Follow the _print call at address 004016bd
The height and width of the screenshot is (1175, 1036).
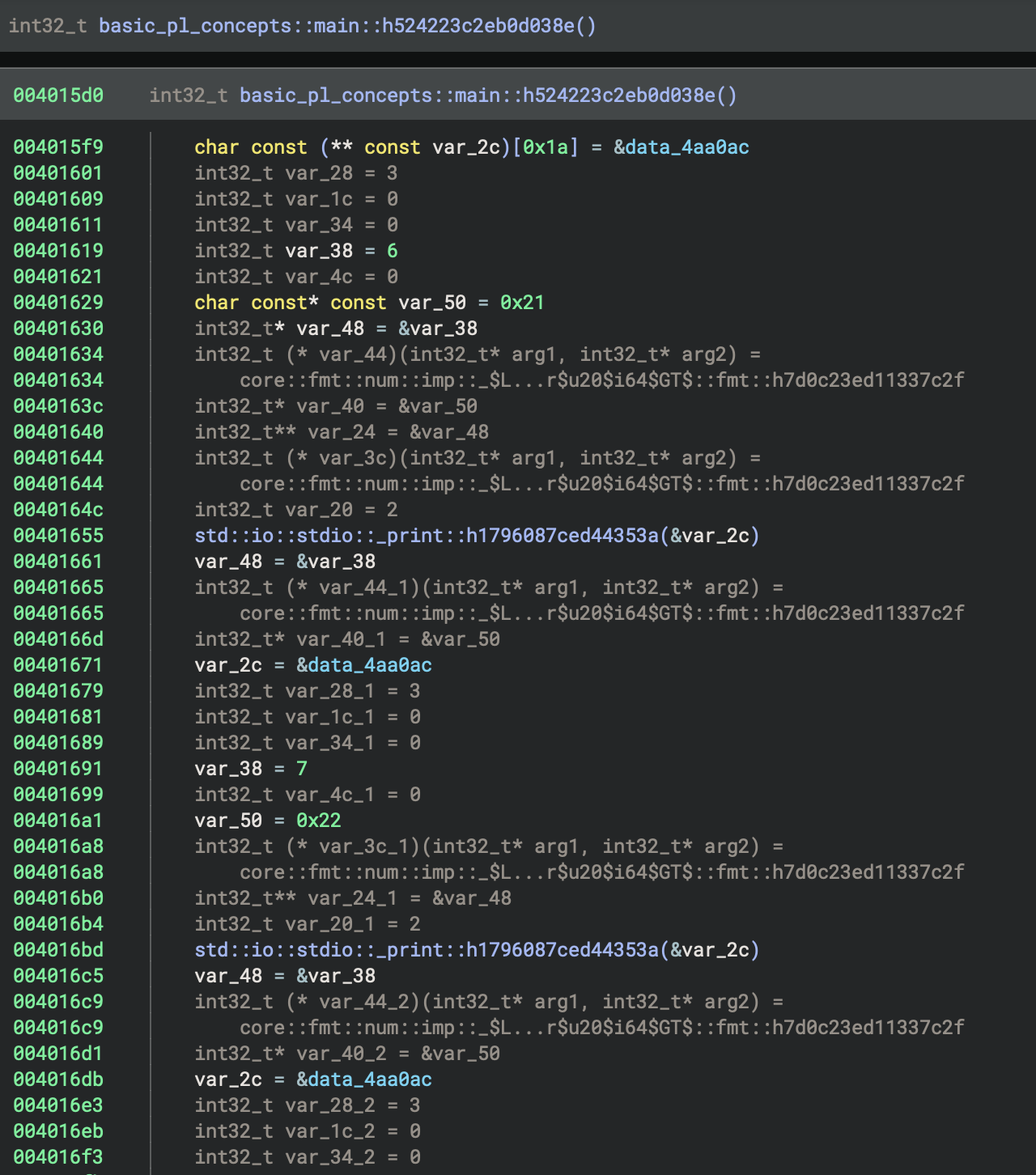pos(427,950)
